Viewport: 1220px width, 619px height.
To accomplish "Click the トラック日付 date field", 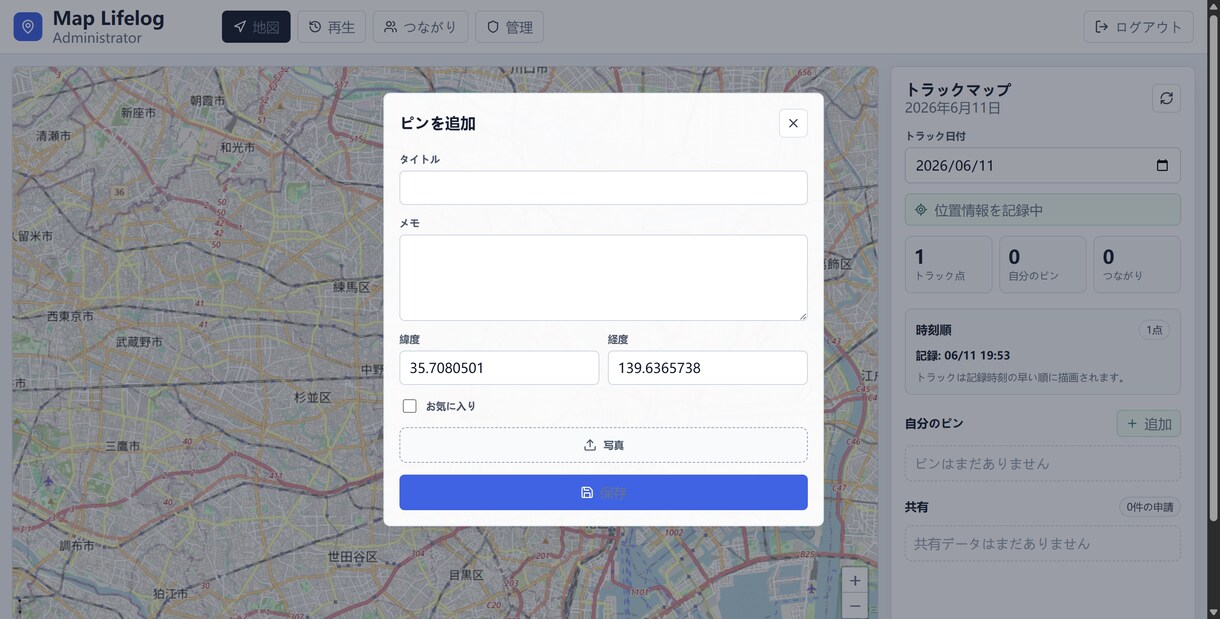I will pyautogui.click(x=1042, y=165).
